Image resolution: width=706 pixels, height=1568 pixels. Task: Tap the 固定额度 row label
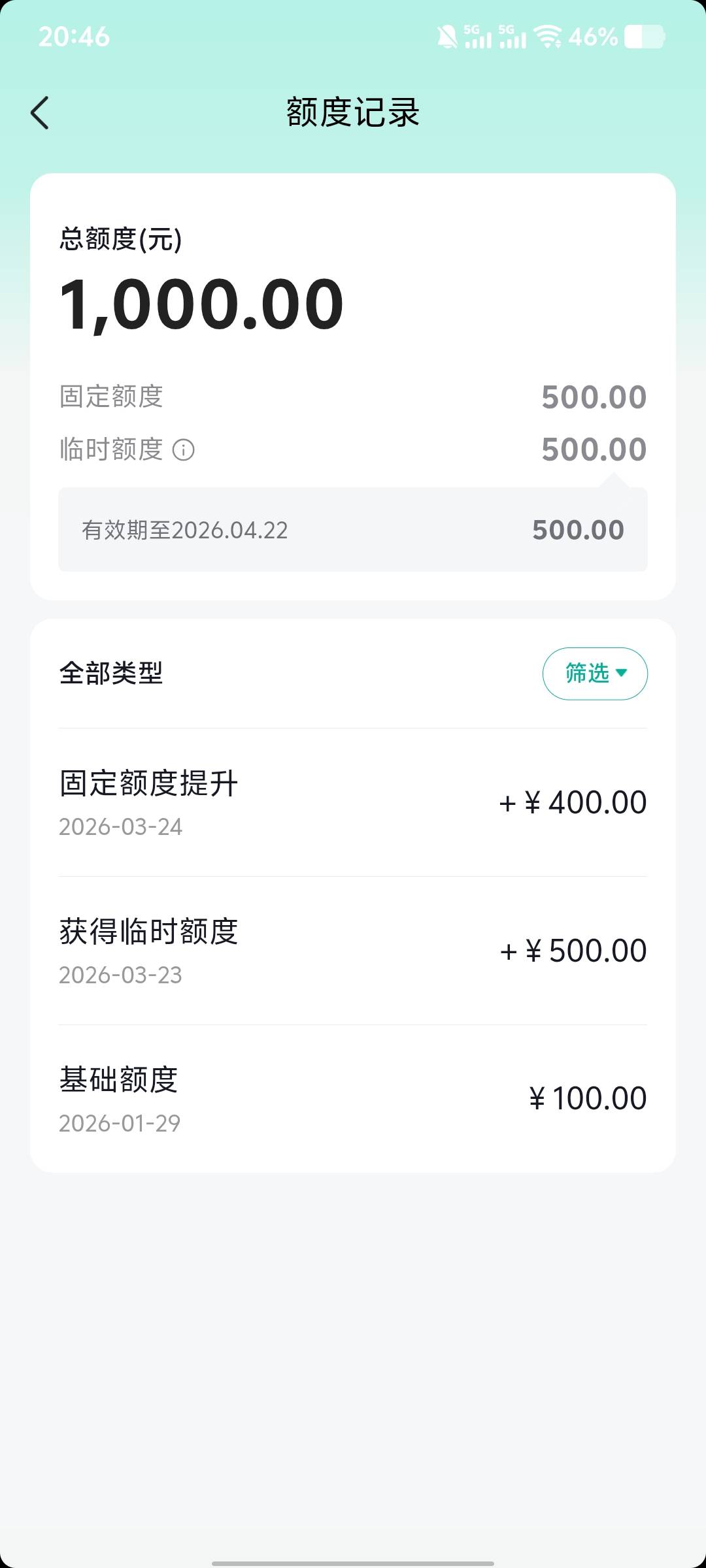(111, 397)
